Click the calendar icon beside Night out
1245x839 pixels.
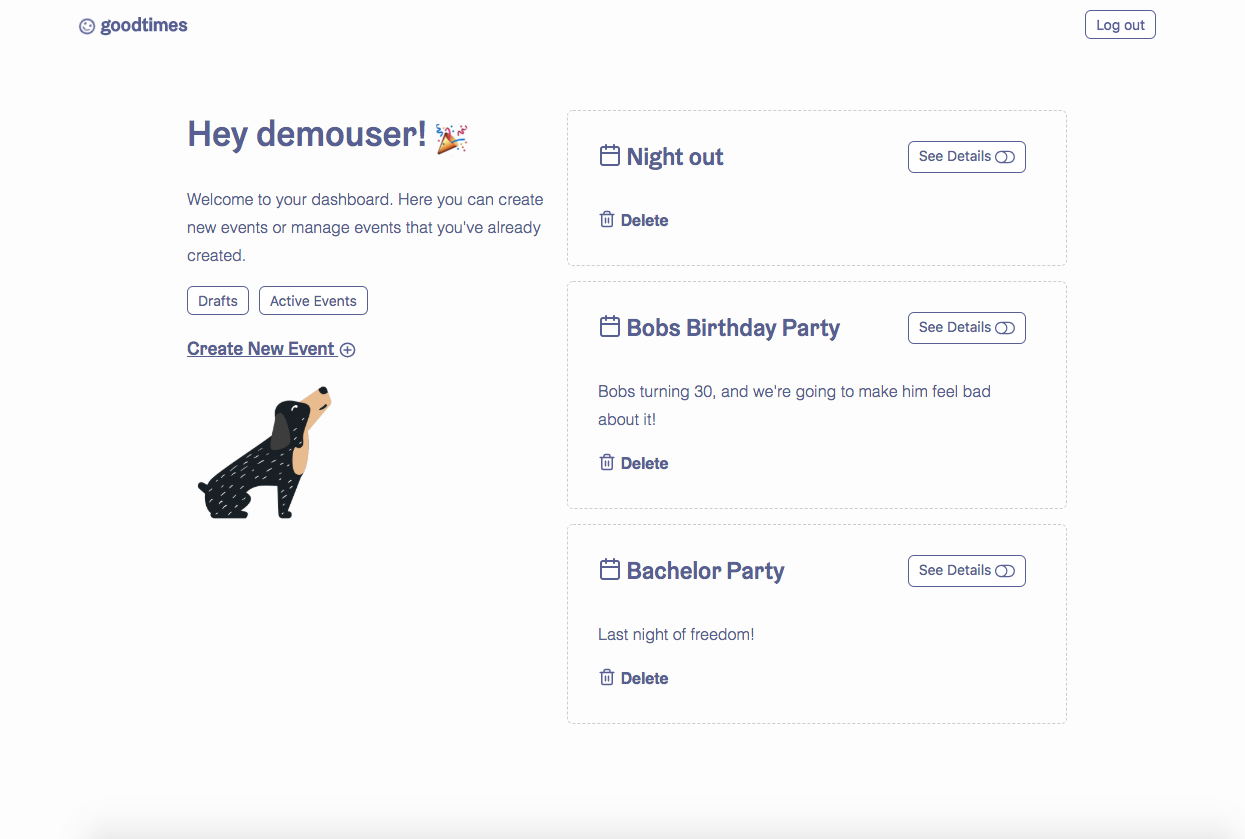click(609, 155)
